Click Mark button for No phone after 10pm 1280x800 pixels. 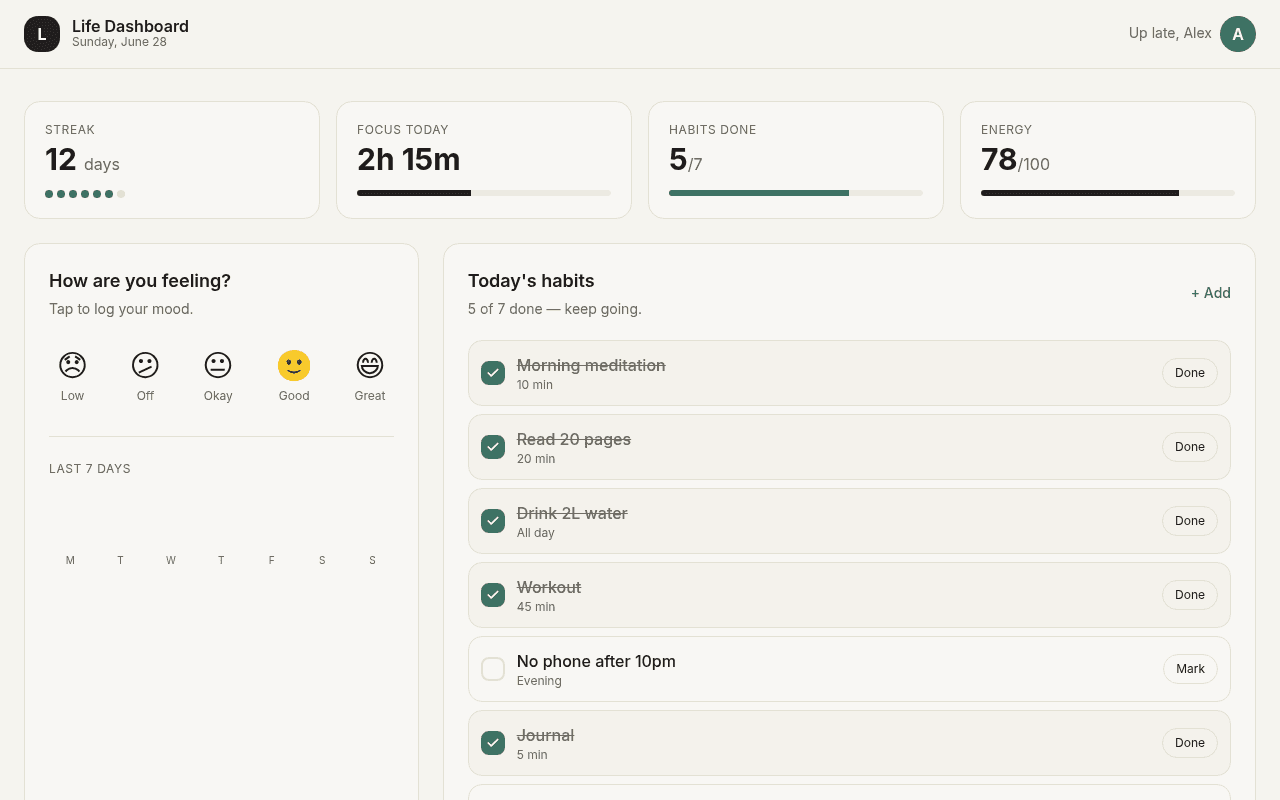point(1190,669)
